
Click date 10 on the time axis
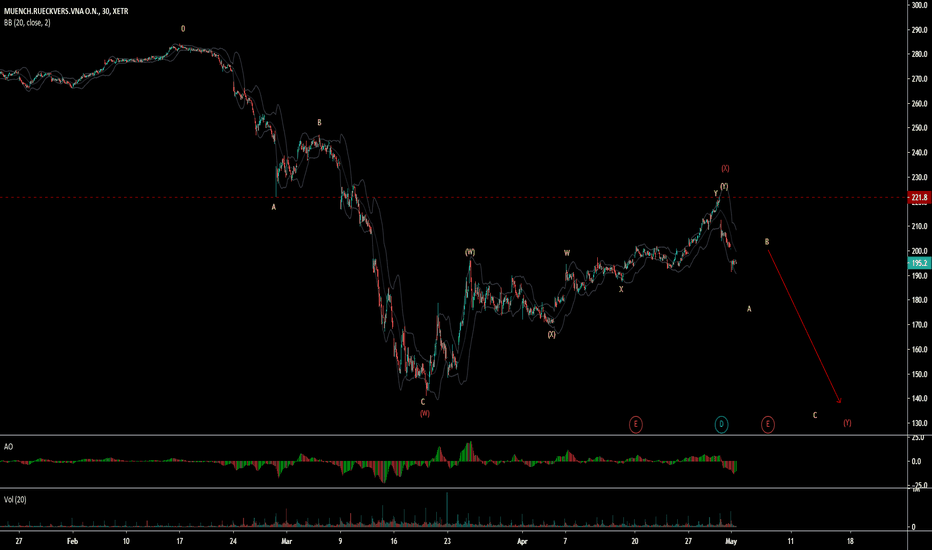coord(126,541)
